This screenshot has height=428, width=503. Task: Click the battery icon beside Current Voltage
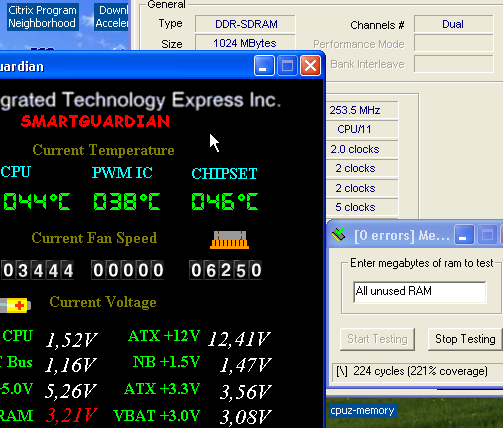pyautogui.click(x=15, y=305)
